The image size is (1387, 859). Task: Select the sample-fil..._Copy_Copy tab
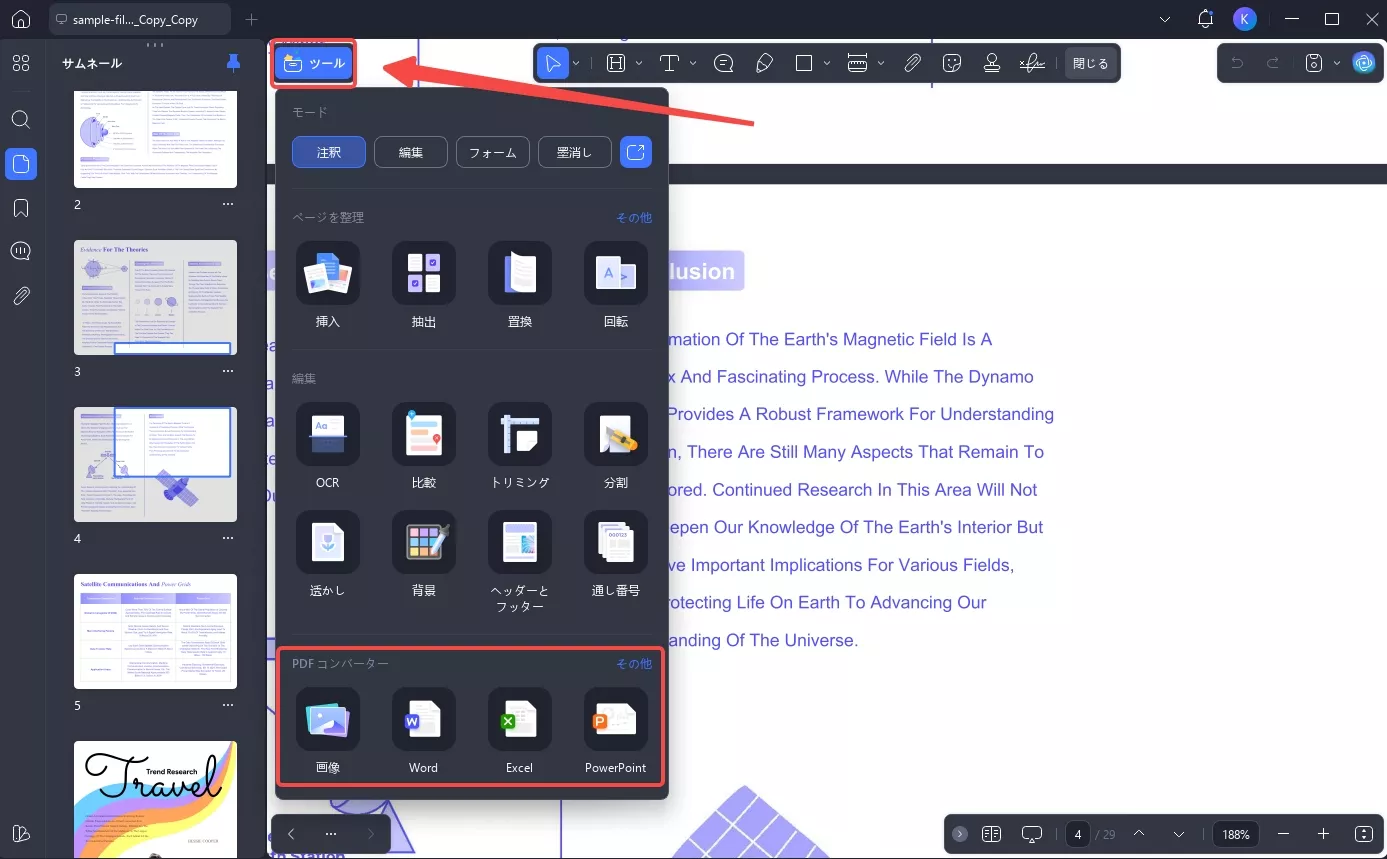pyautogui.click(x=138, y=19)
